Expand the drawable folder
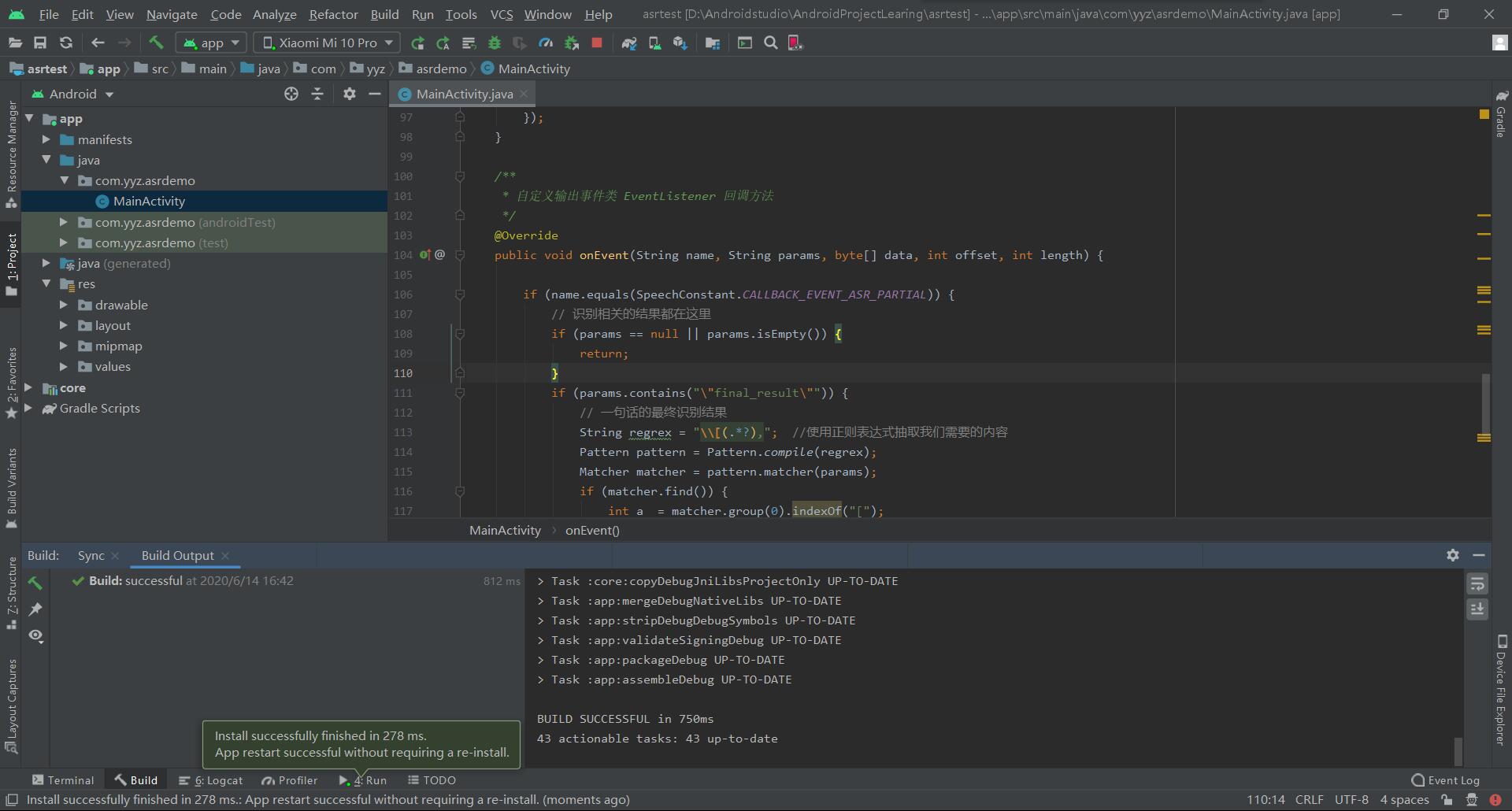The image size is (1512, 811). point(64,305)
